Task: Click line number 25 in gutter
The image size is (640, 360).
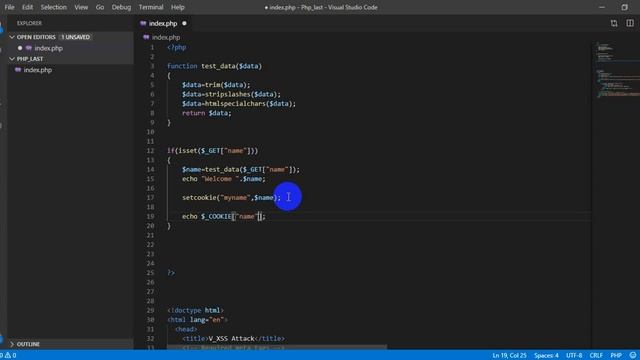Action: coord(151,273)
